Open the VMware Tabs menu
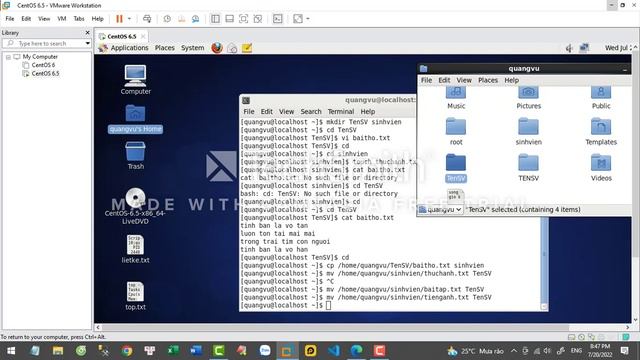Viewport: 640px width, 360px height. [x=79, y=19]
